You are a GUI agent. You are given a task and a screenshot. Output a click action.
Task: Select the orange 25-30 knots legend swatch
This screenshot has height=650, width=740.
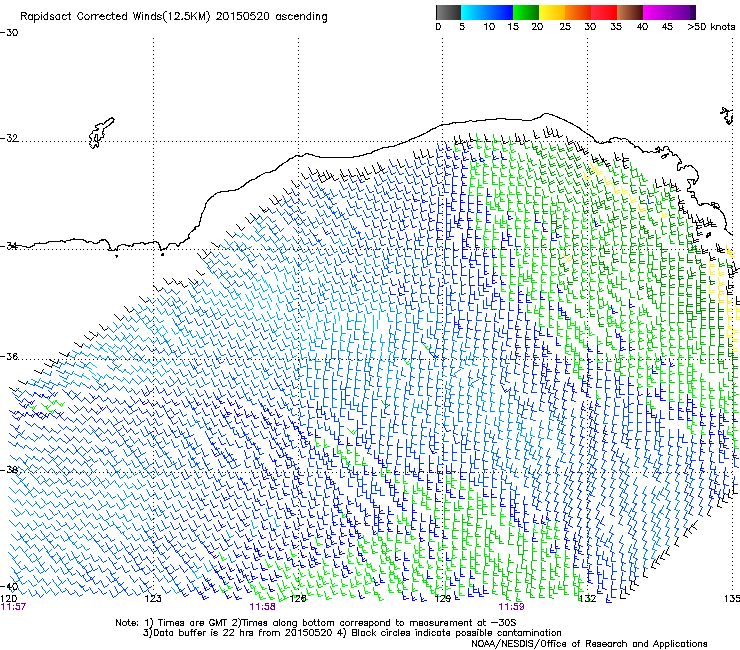578,12
